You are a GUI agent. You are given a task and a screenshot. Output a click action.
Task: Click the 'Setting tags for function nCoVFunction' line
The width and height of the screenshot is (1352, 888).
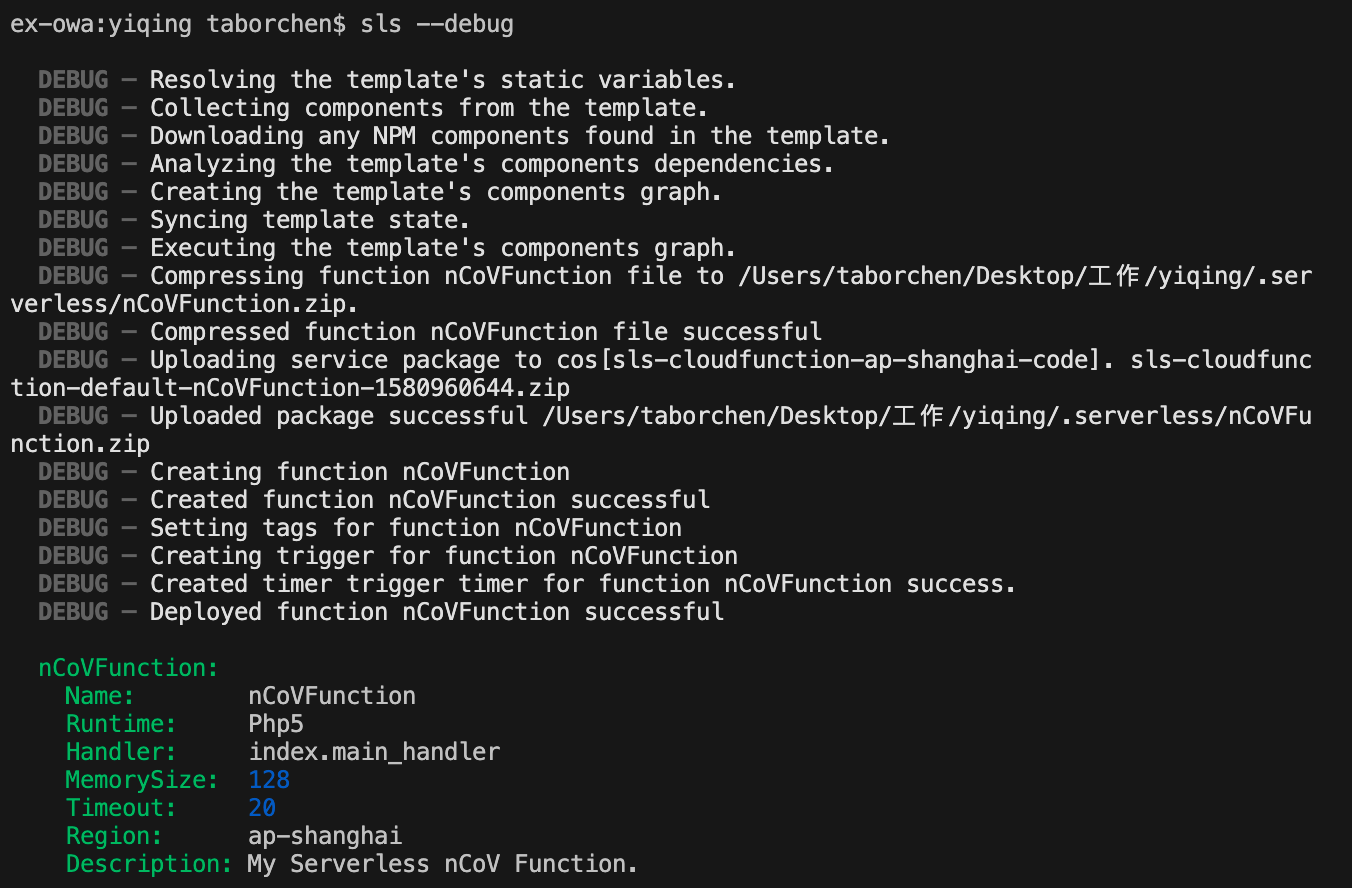pyautogui.click(x=416, y=528)
